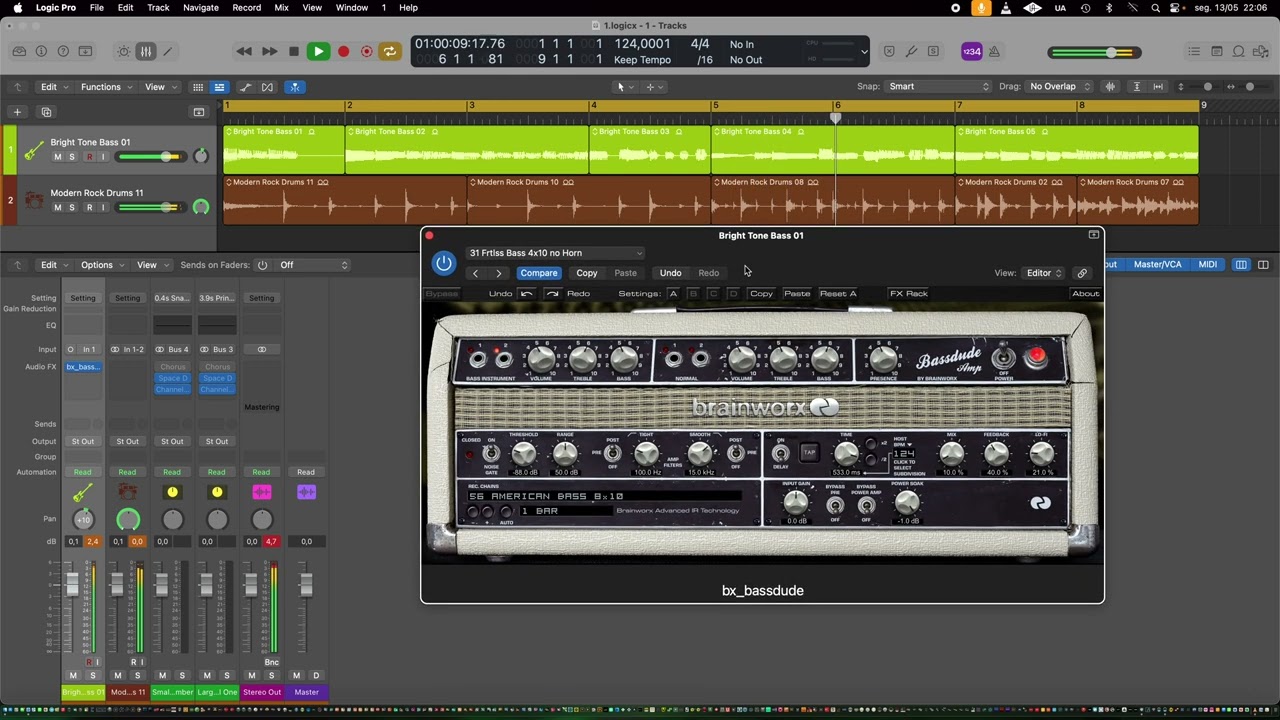Open the mixer Options dropdown
This screenshot has height=720, width=1280.
[x=101, y=265]
